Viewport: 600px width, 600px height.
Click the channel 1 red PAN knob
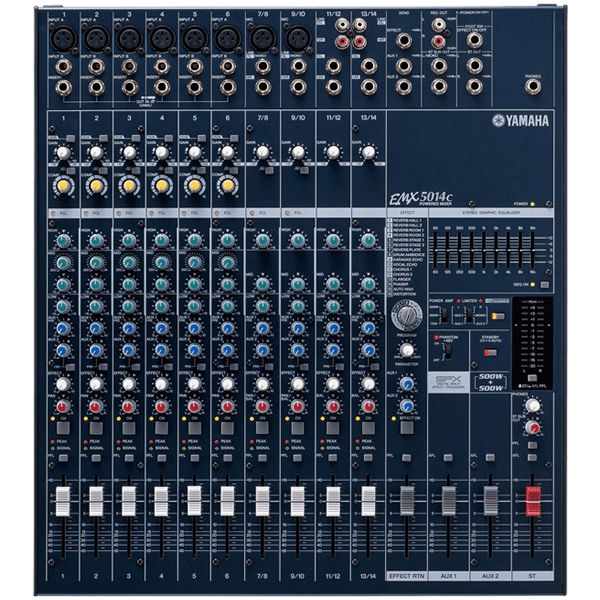[x=63, y=407]
